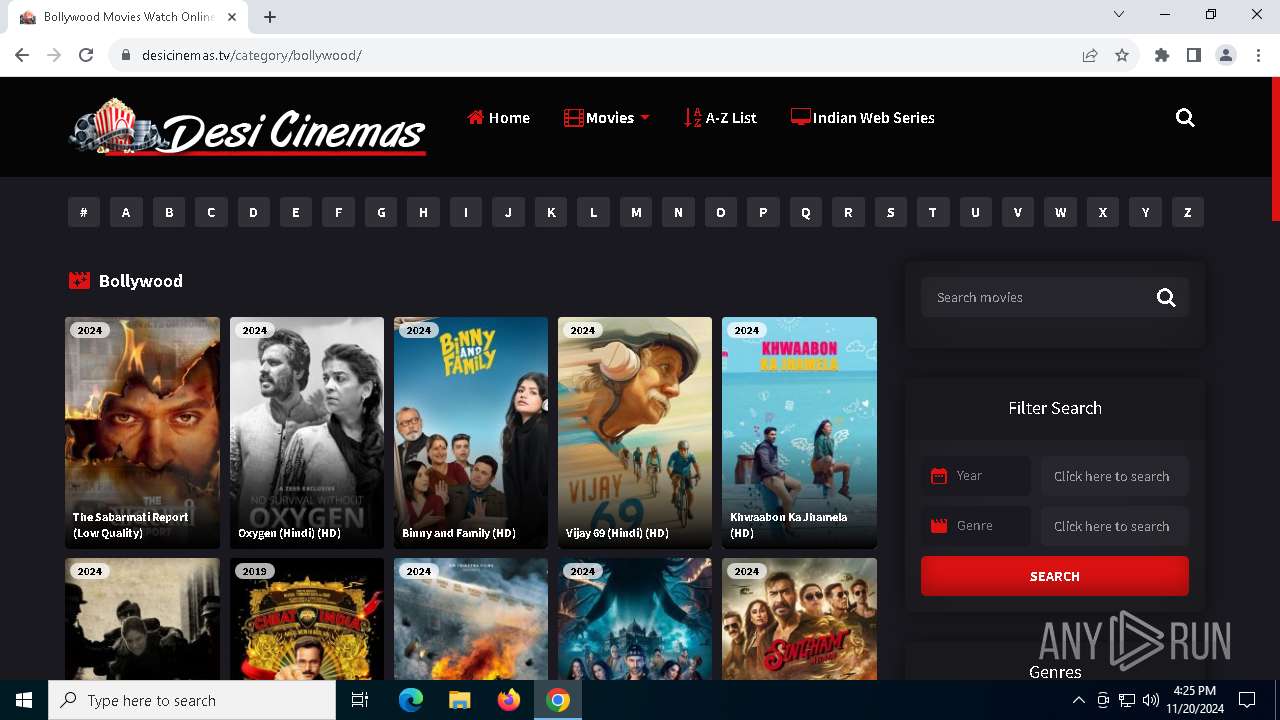
Task: Open the site search magnifier in header
Action: click(1185, 118)
